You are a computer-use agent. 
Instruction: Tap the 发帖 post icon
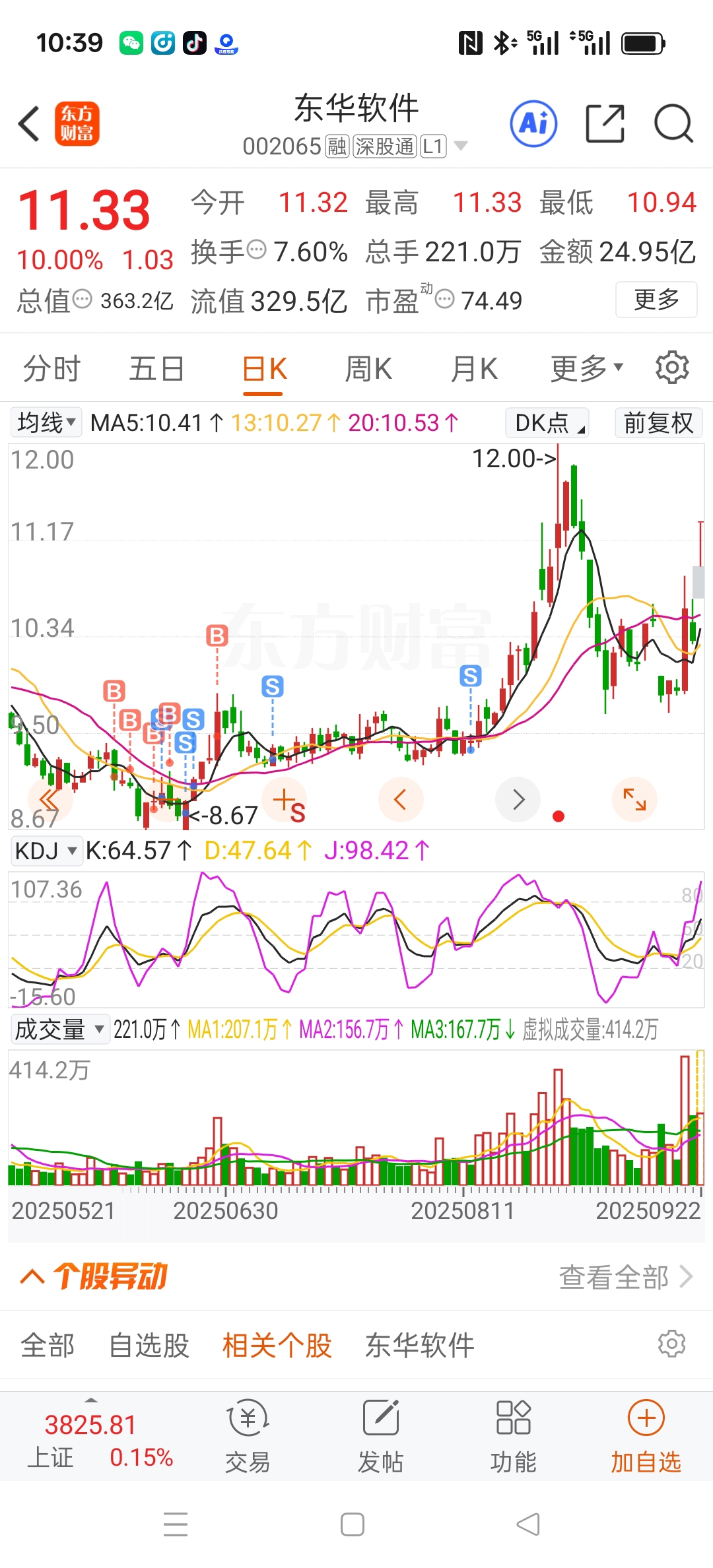point(381,1436)
